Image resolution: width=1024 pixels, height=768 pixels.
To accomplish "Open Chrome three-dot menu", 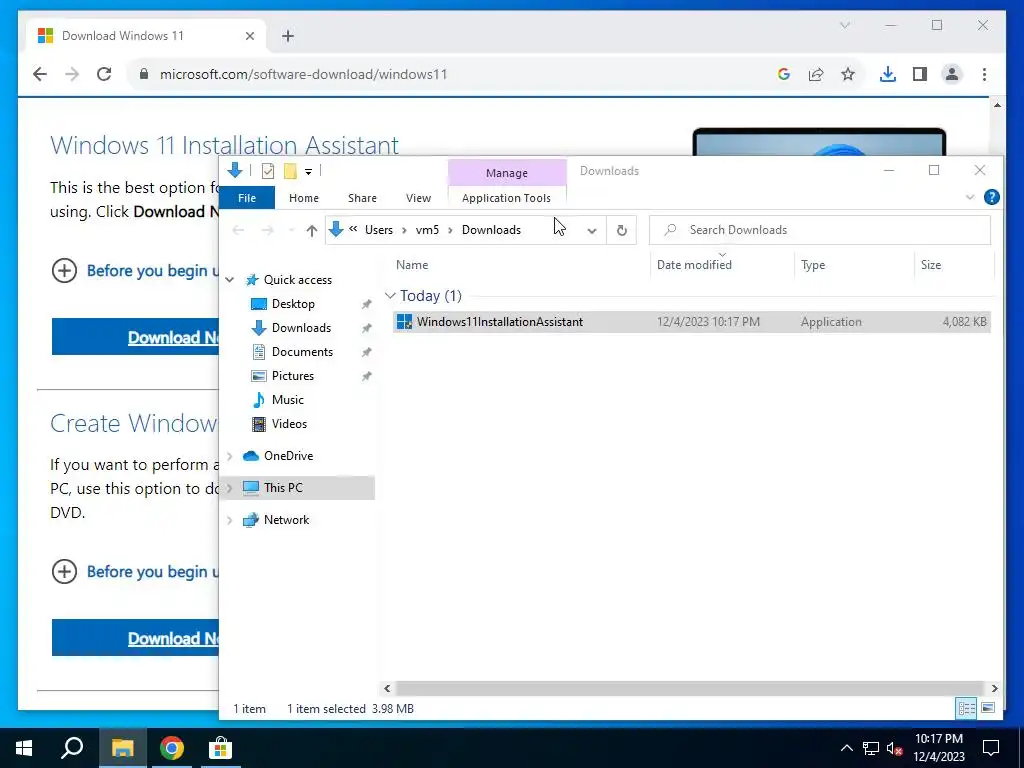I will 984,74.
